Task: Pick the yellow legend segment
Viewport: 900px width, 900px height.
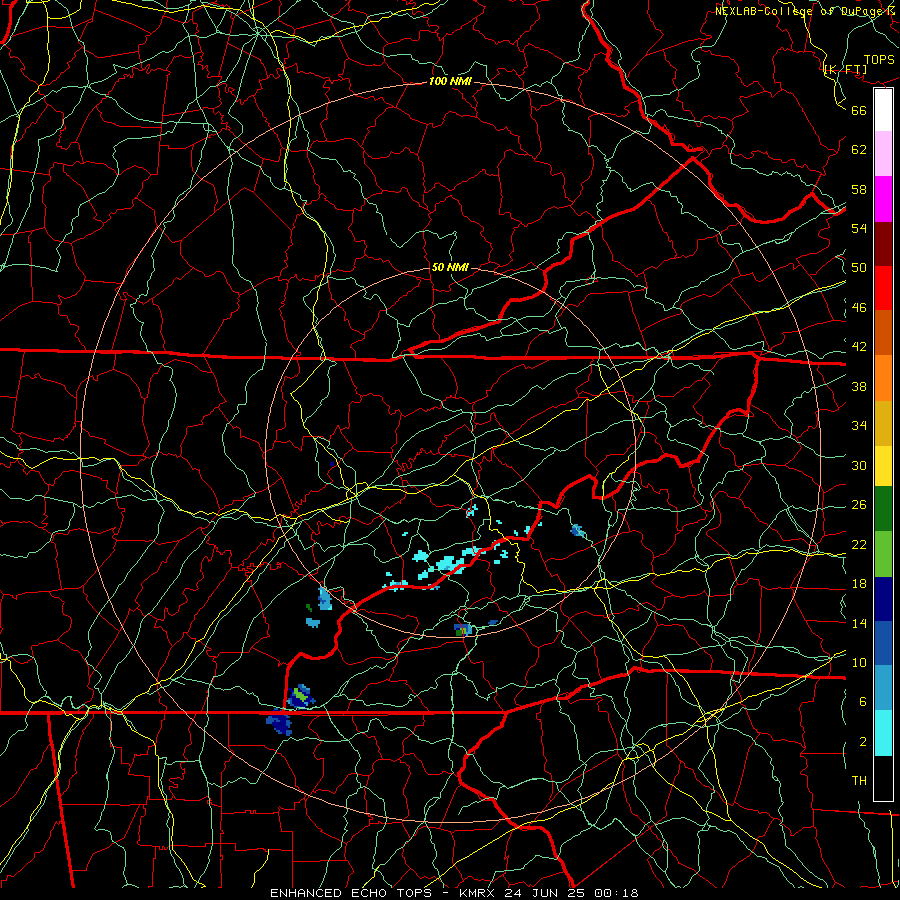Action: click(883, 466)
